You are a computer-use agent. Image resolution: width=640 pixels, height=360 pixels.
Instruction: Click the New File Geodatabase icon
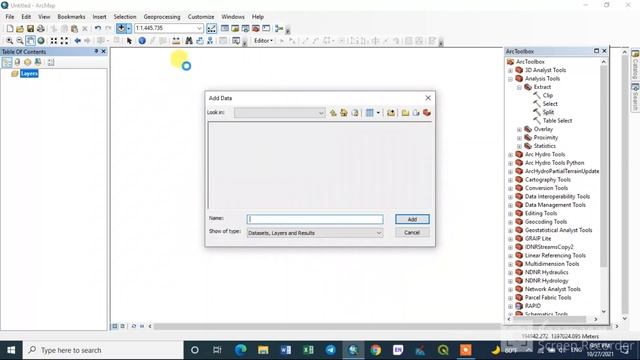416,113
